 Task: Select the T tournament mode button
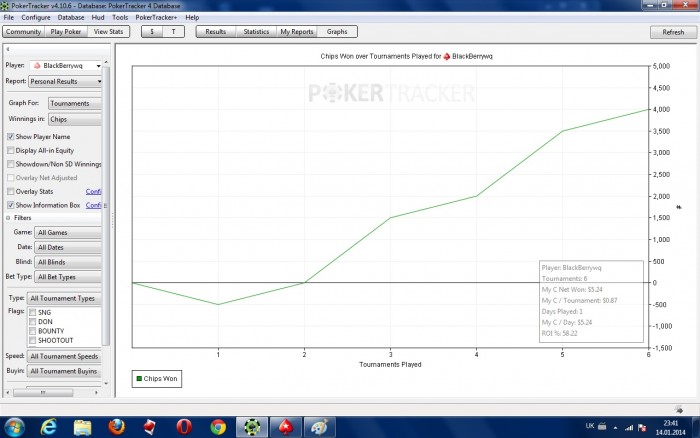[174, 32]
